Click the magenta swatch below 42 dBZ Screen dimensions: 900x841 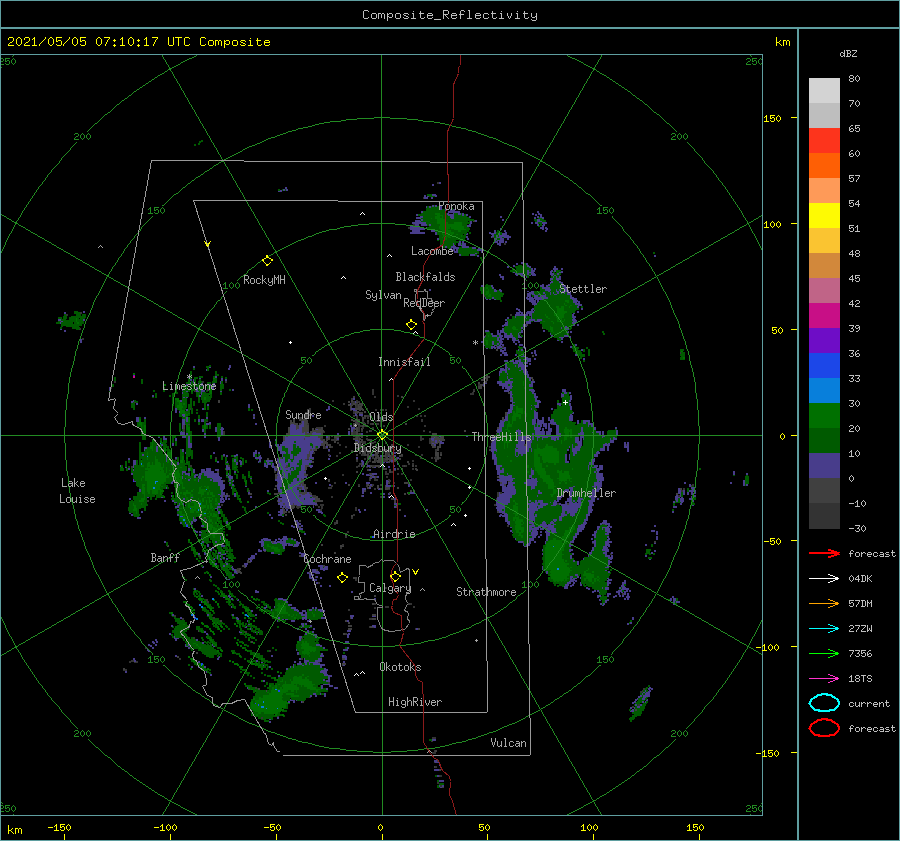824,316
